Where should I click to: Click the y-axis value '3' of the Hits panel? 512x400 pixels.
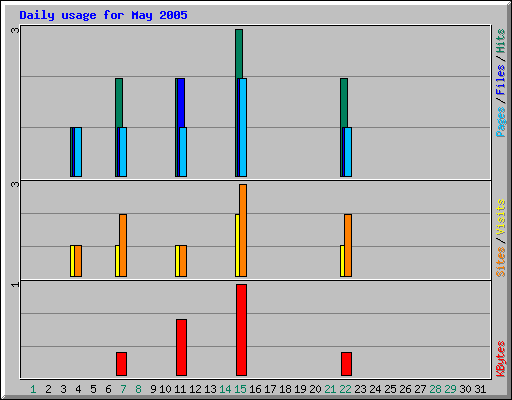[15, 30]
